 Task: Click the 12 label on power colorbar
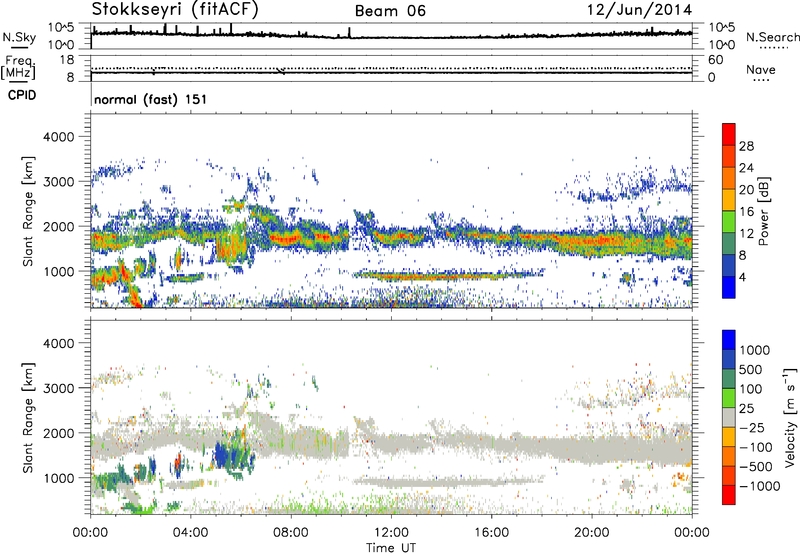746,234
